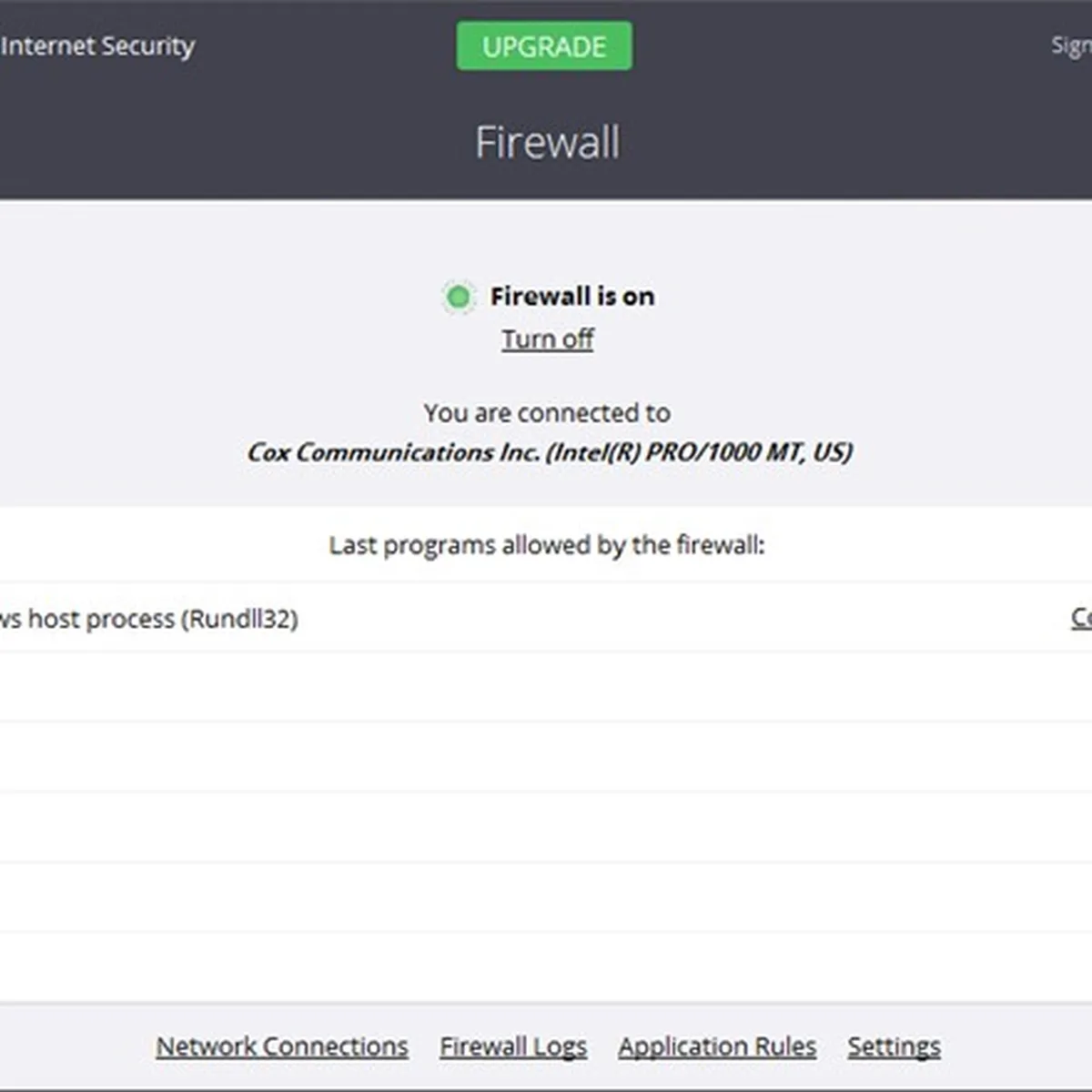The height and width of the screenshot is (1092, 1092).
Task: Open Network Connections
Action: point(282,1046)
